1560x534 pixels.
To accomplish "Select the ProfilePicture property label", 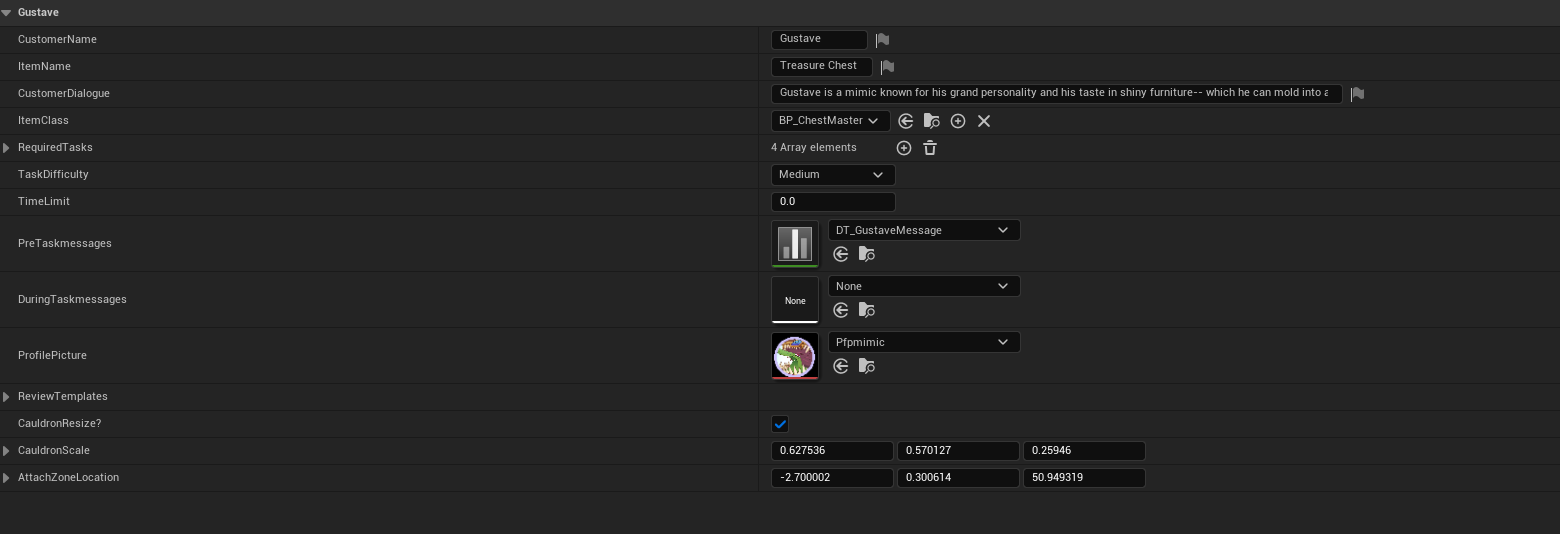I will coord(52,356).
